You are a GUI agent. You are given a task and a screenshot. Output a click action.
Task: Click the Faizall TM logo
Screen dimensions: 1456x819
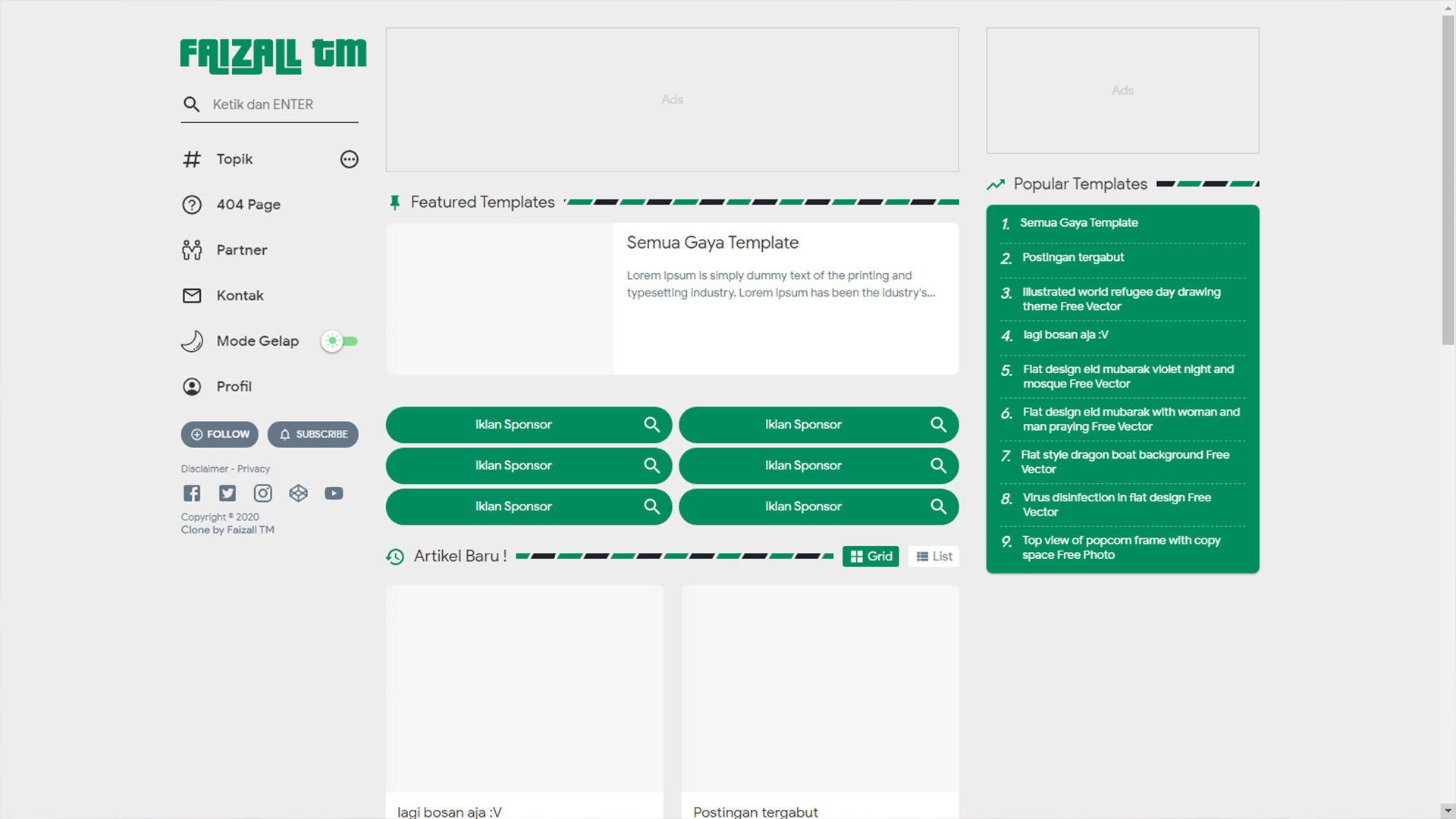pyautogui.click(x=273, y=55)
